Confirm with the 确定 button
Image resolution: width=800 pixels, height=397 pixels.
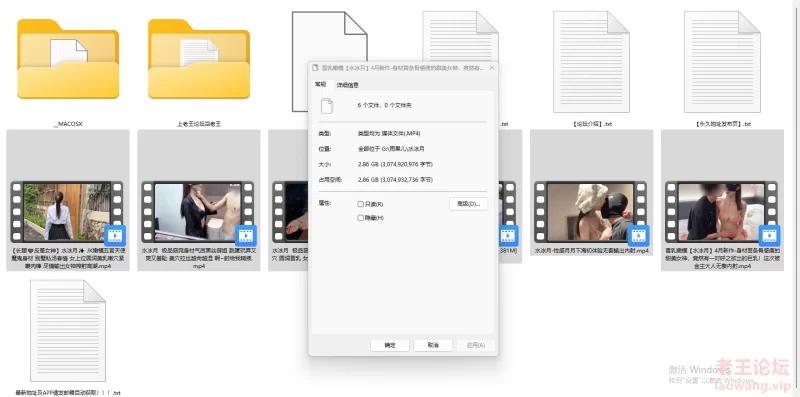tap(390, 345)
